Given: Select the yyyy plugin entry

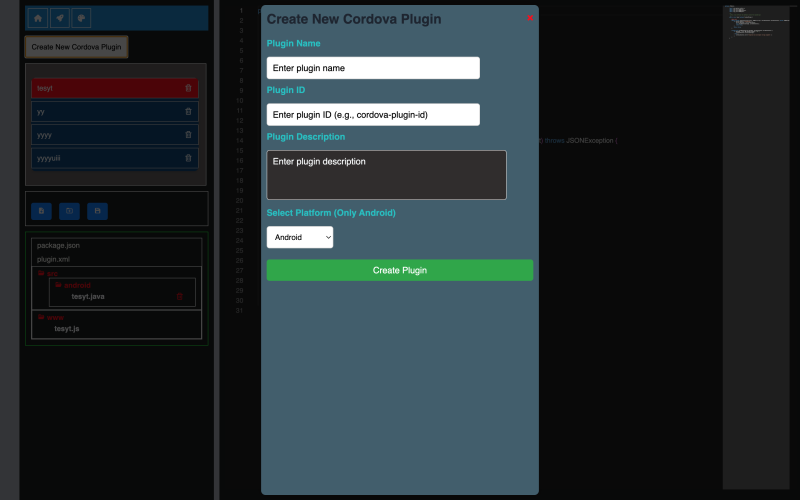Looking at the screenshot, I should click(x=115, y=135).
